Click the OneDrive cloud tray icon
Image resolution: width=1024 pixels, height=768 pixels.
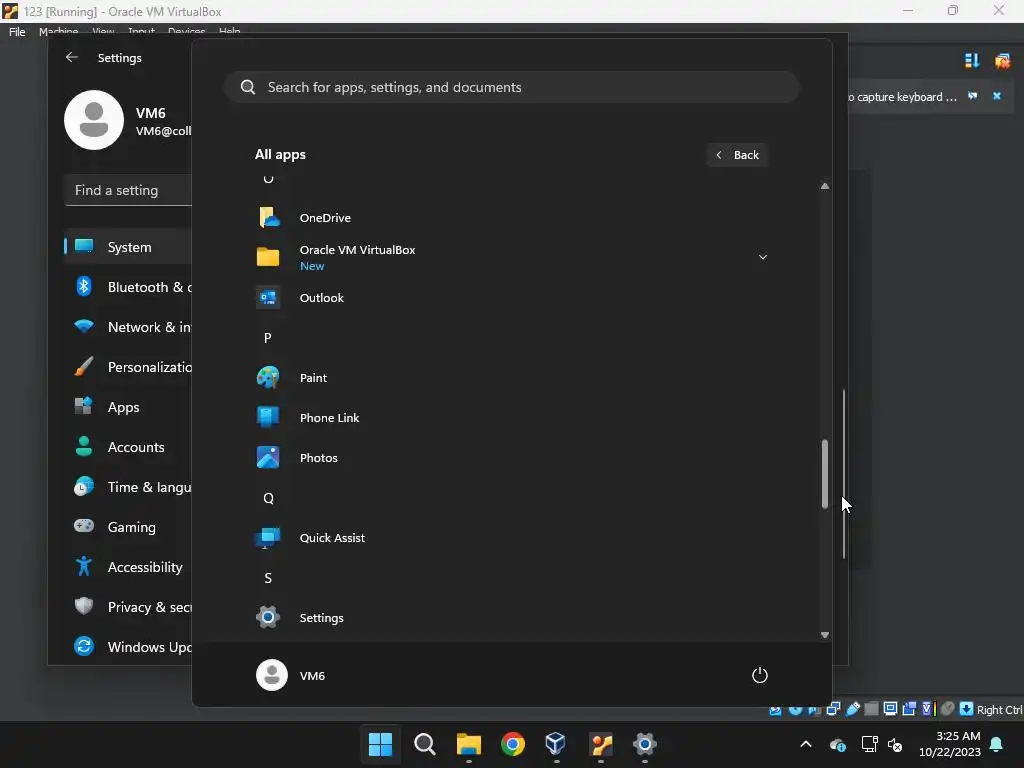(838, 744)
